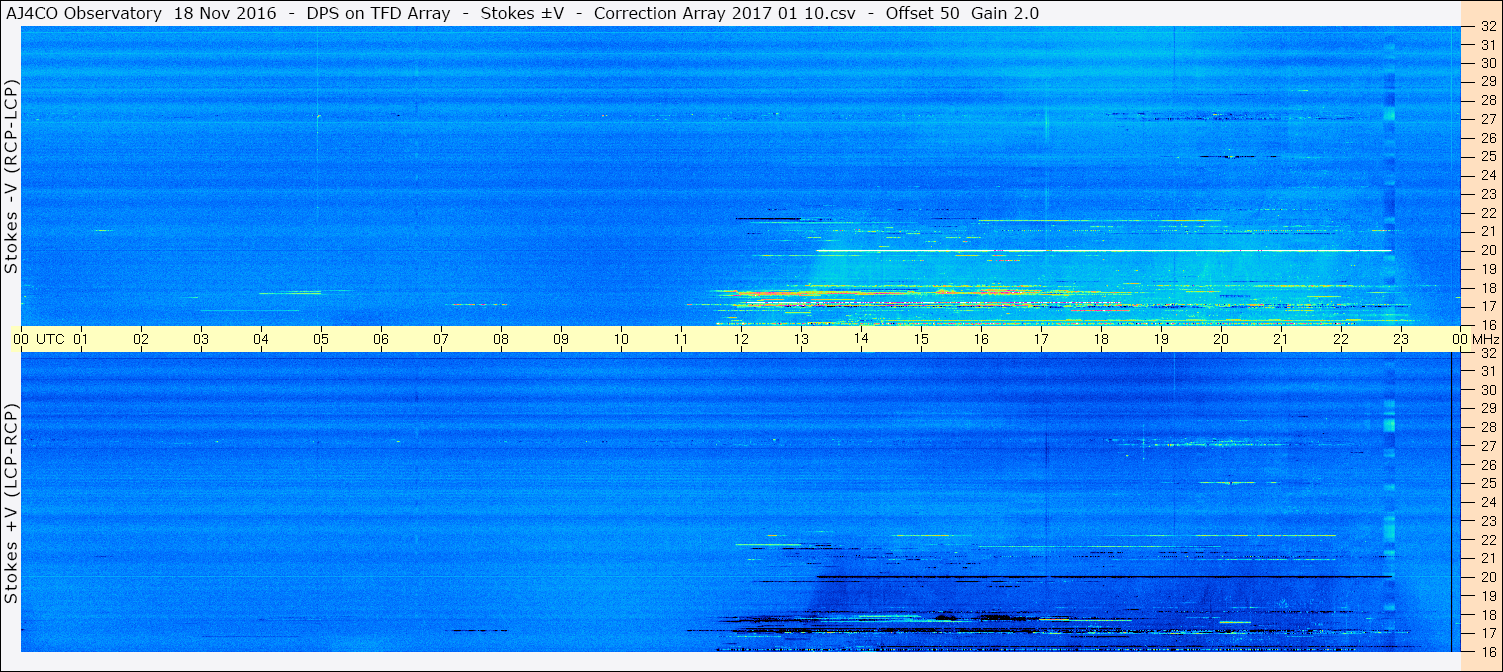Image resolution: width=1503 pixels, height=672 pixels.
Task: Select the 18 hour time marker
Action: pos(1102,339)
